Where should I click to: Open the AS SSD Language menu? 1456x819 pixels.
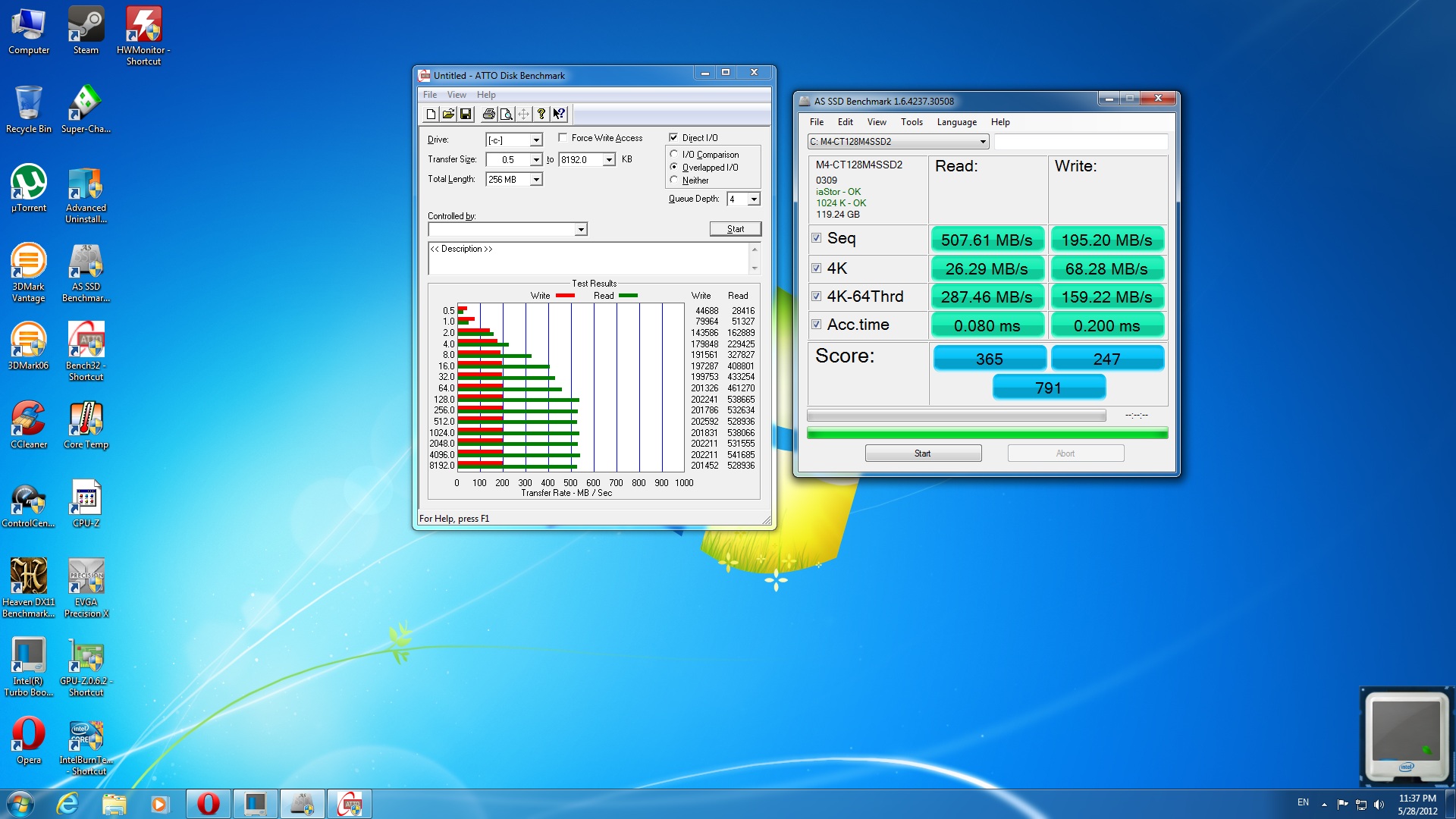(956, 122)
